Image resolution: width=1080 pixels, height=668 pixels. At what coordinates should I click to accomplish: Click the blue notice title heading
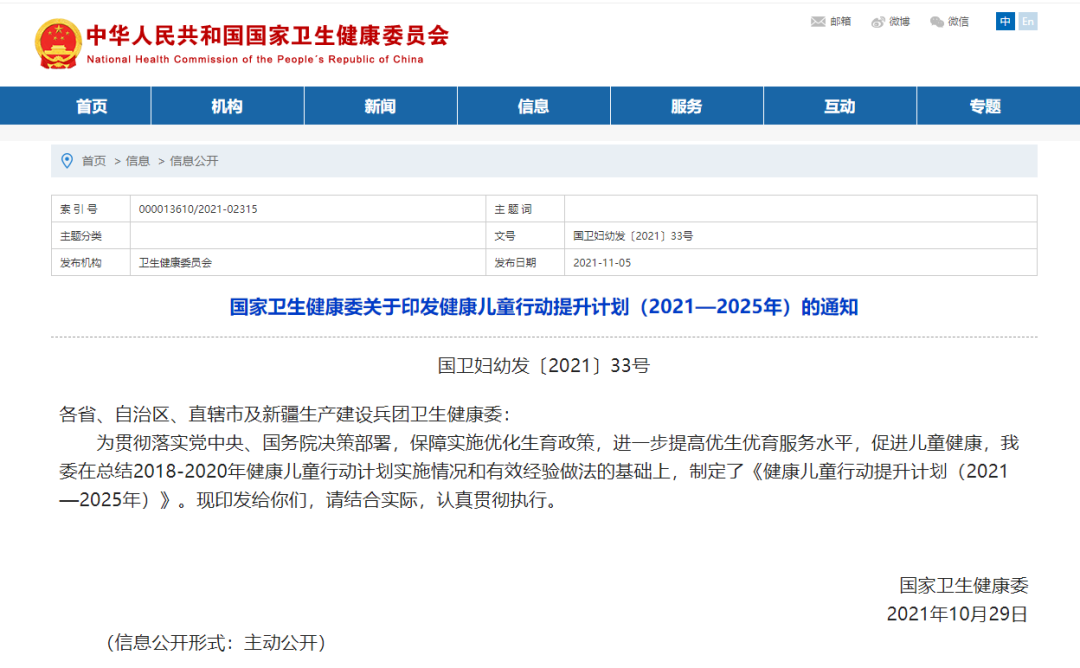(x=544, y=307)
